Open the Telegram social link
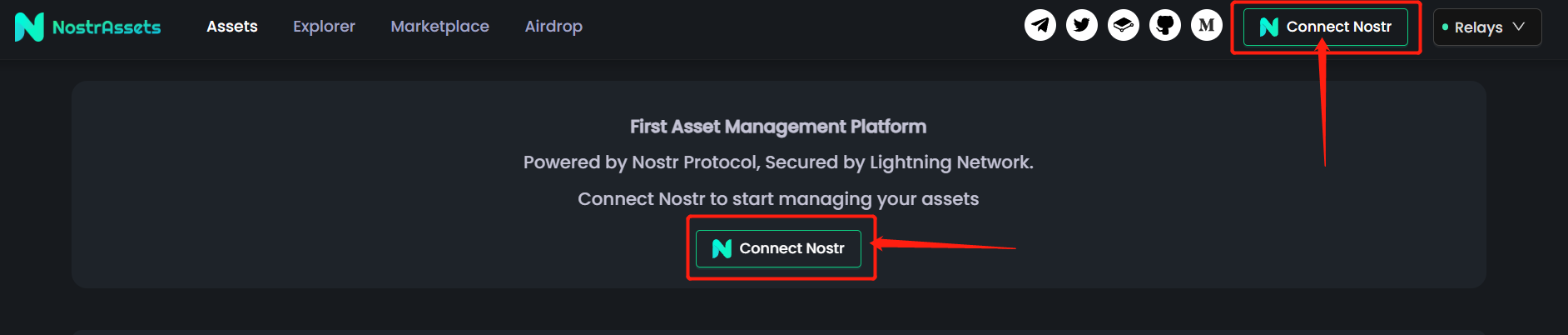 [1040, 25]
